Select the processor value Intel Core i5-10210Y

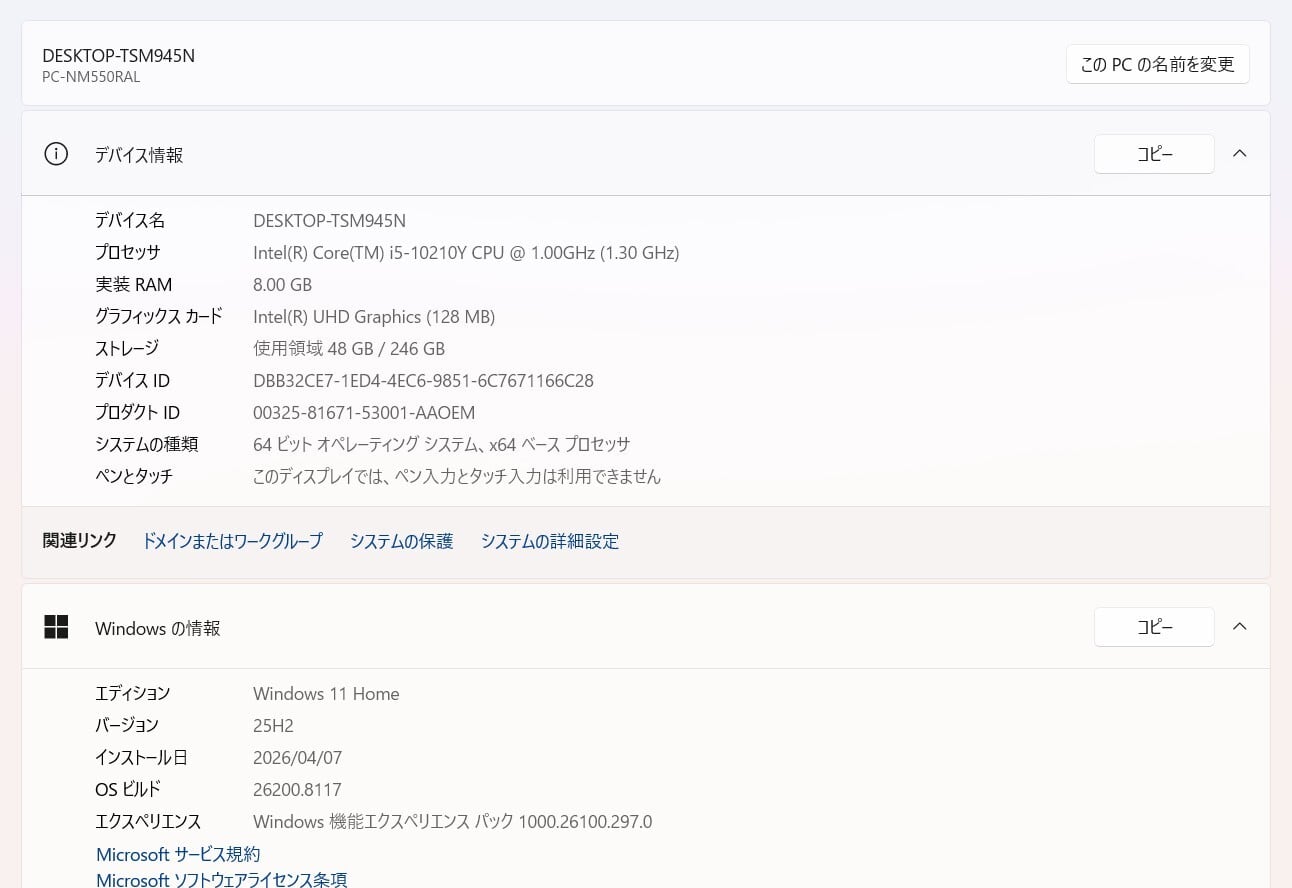466,253
